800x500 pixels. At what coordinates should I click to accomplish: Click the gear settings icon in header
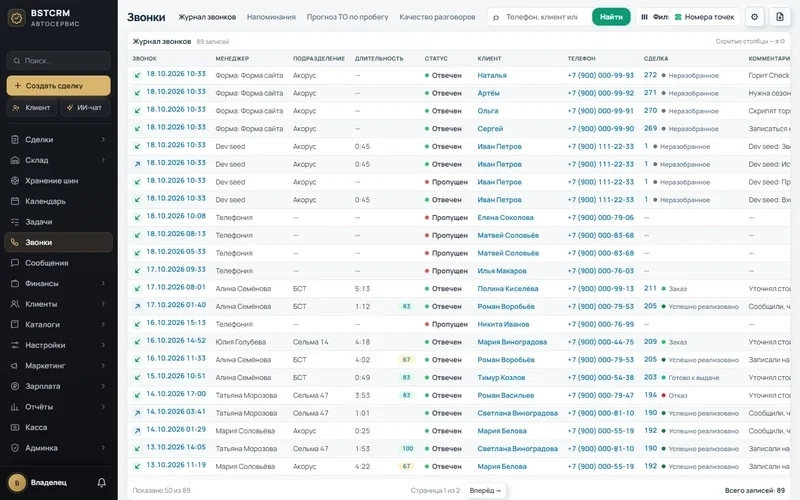click(755, 17)
